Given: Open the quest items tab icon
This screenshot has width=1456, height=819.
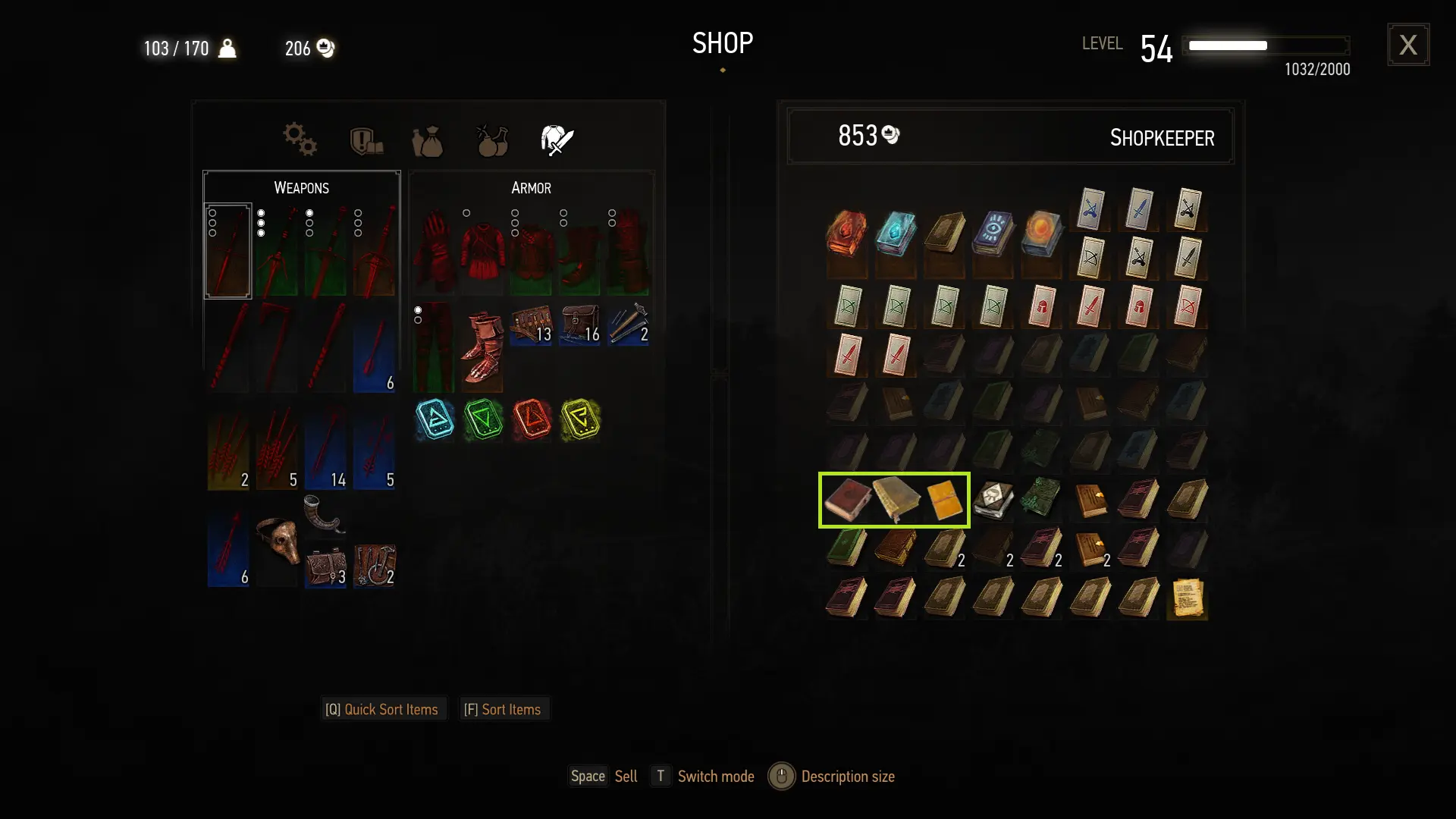Looking at the screenshot, I should click(x=366, y=141).
